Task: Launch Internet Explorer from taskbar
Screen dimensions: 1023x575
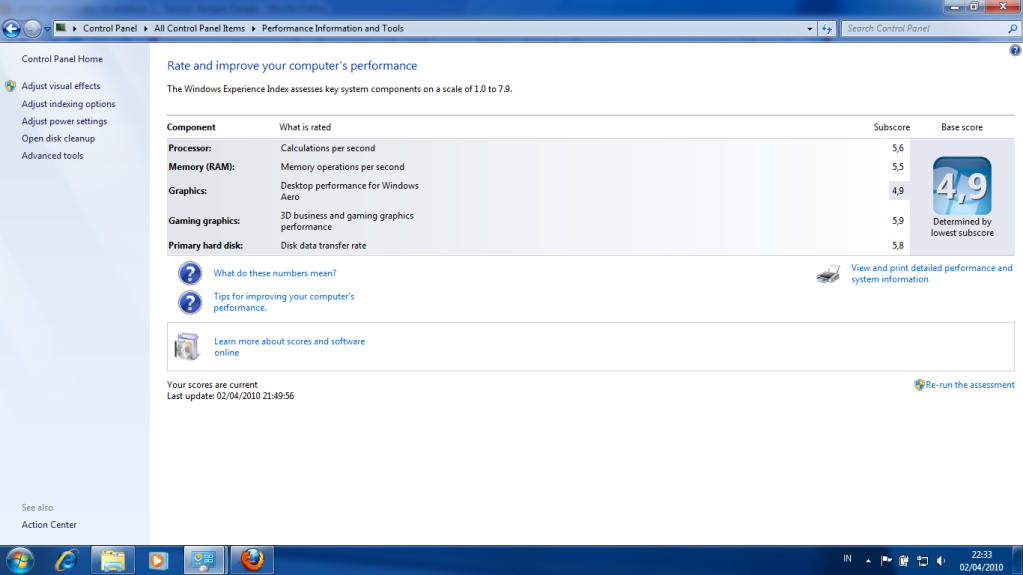Action: [66, 560]
